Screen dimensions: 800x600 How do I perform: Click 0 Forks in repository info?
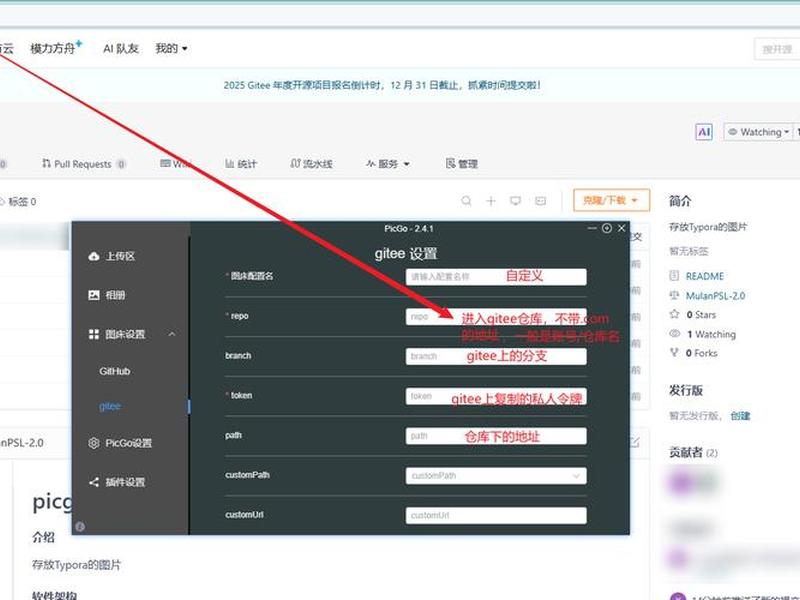point(701,353)
